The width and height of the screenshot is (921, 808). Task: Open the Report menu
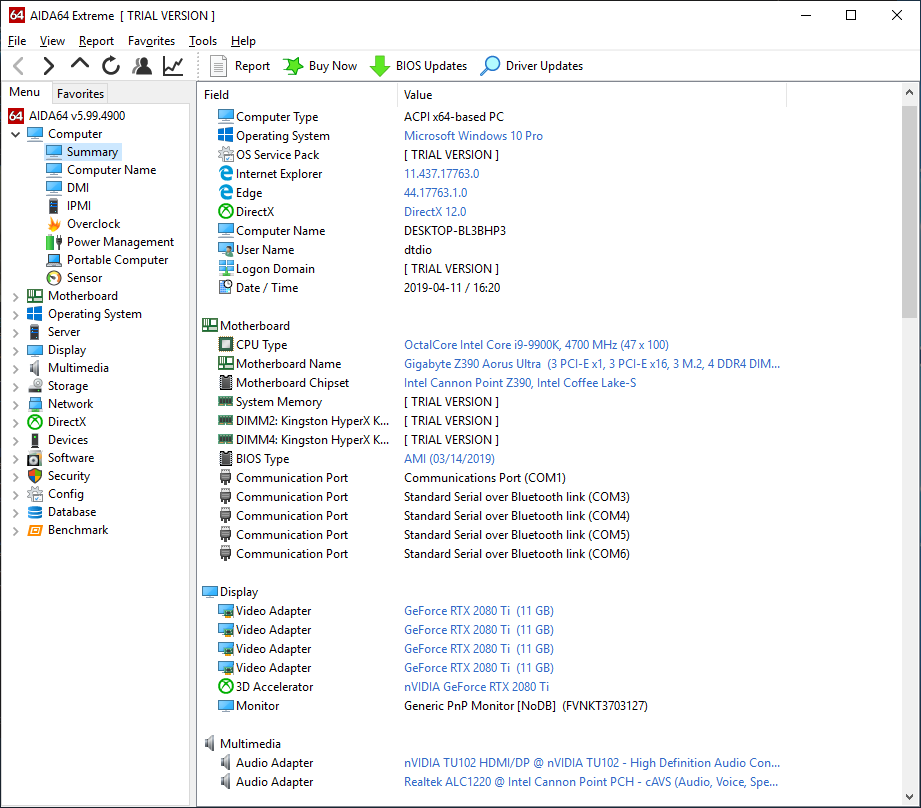(96, 41)
